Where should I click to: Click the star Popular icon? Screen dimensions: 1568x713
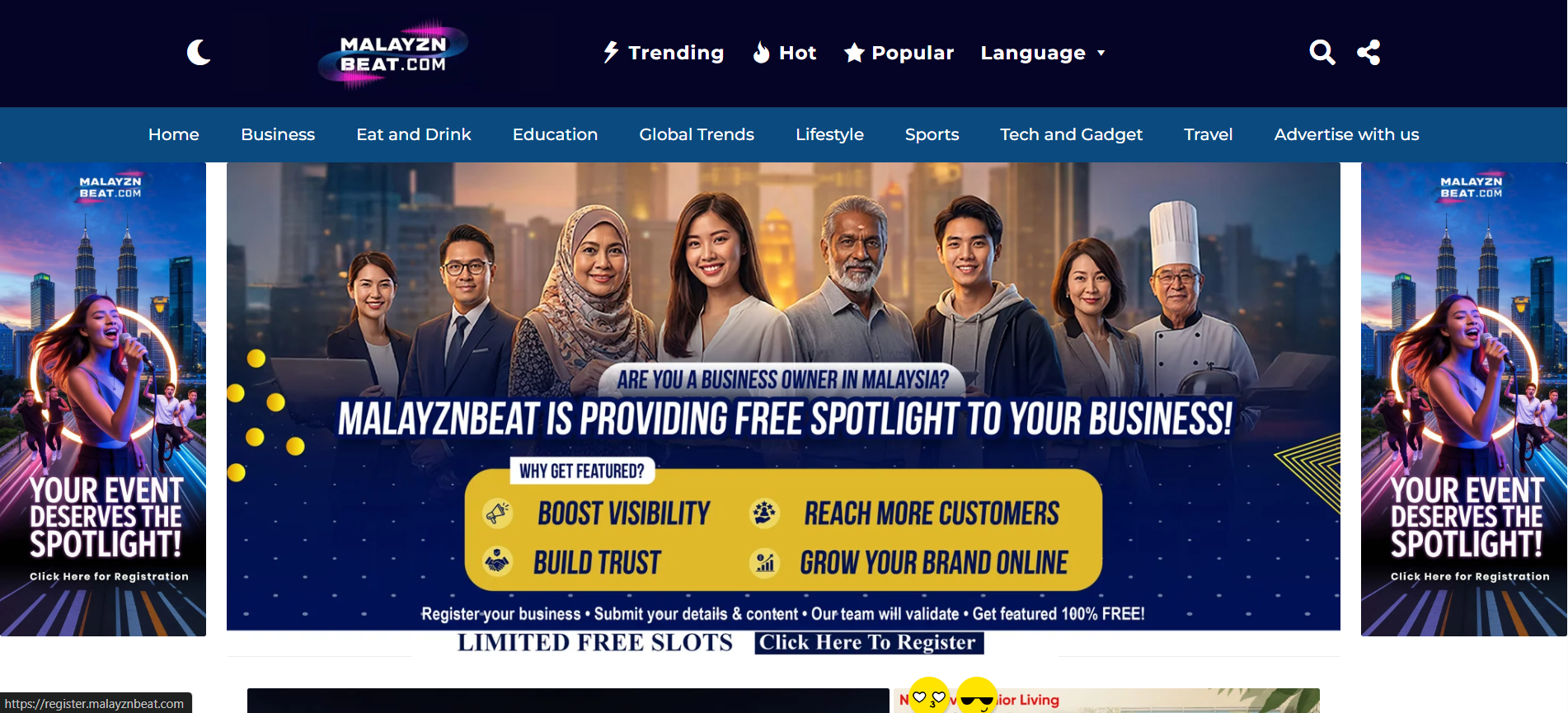point(854,53)
